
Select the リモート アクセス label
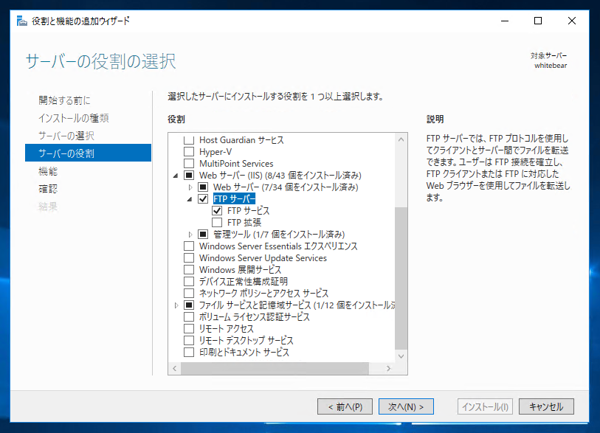(x=226, y=329)
